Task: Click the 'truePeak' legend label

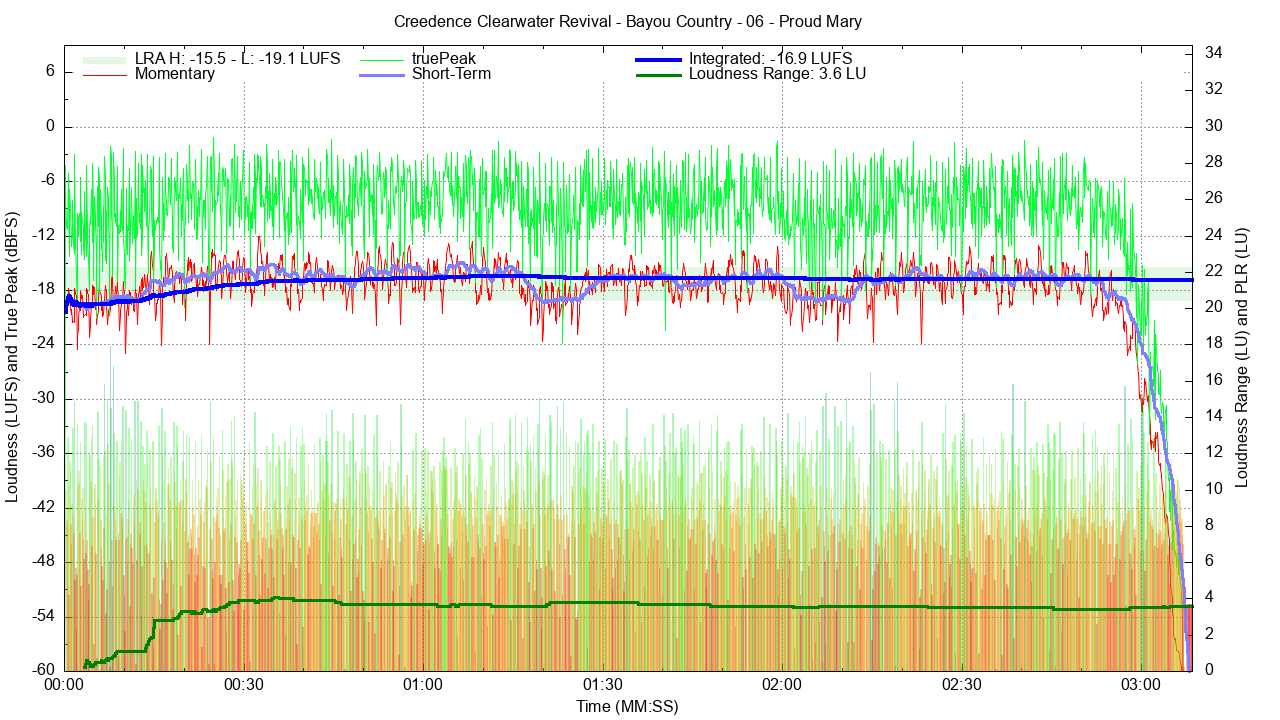Action: point(444,58)
